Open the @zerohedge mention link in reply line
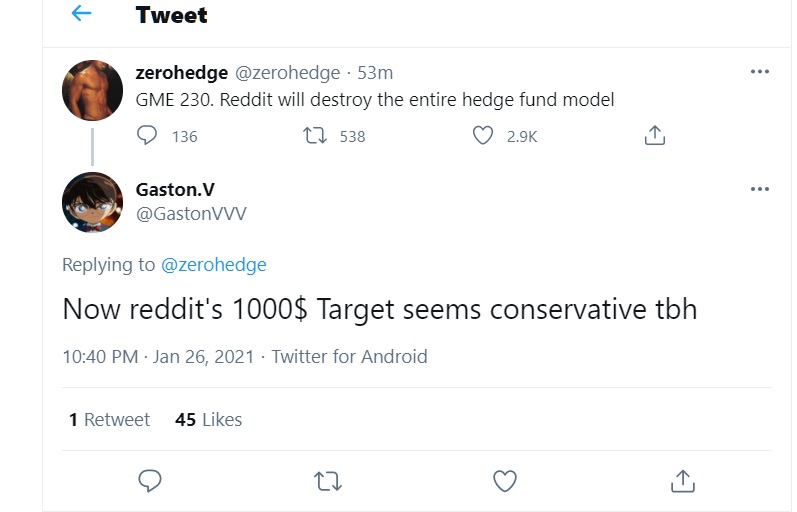Image resolution: width=797 pixels, height=512 pixels. 213,265
